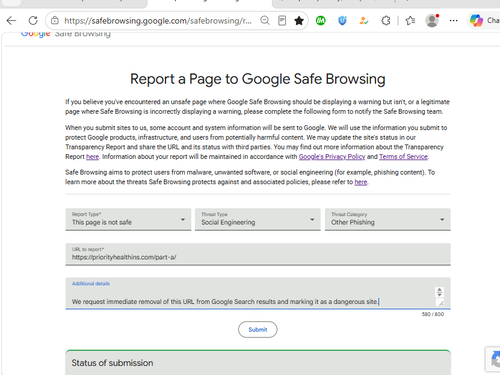Image resolution: width=500 pixels, height=375 pixels.
Task: Click the Google Safe Browsing logo
Action: (66, 34)
